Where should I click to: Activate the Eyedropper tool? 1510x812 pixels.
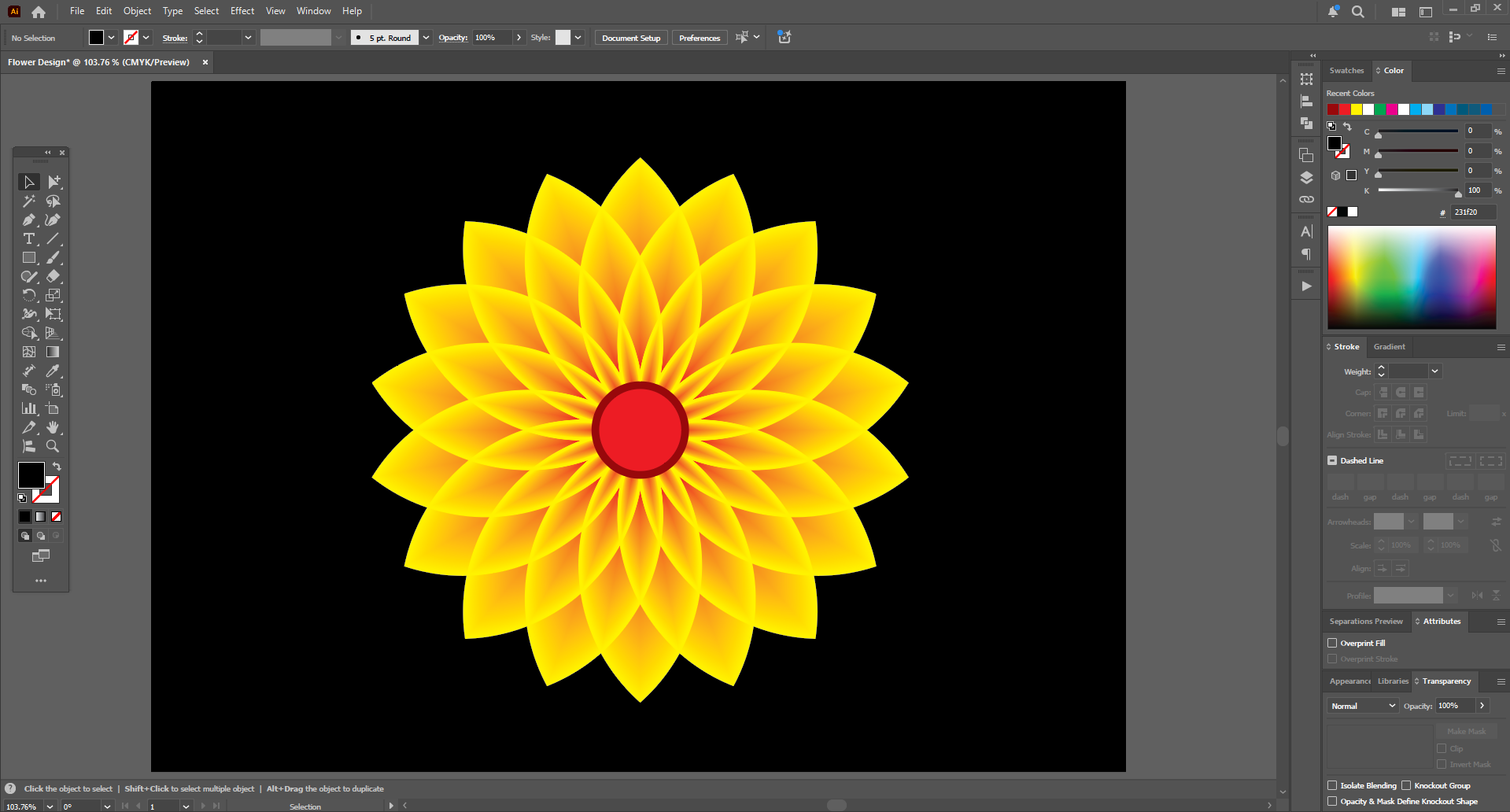pyautogui.click(x=53, y=371)
